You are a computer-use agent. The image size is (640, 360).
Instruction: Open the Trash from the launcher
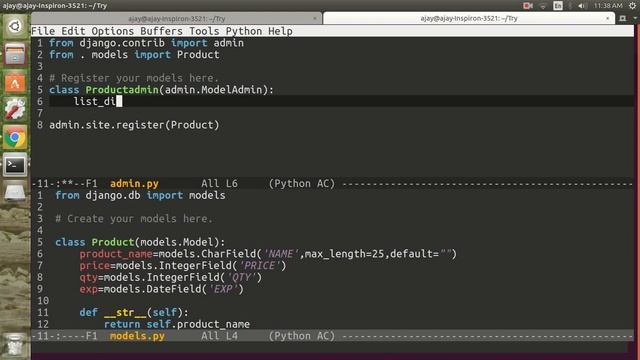15,345
